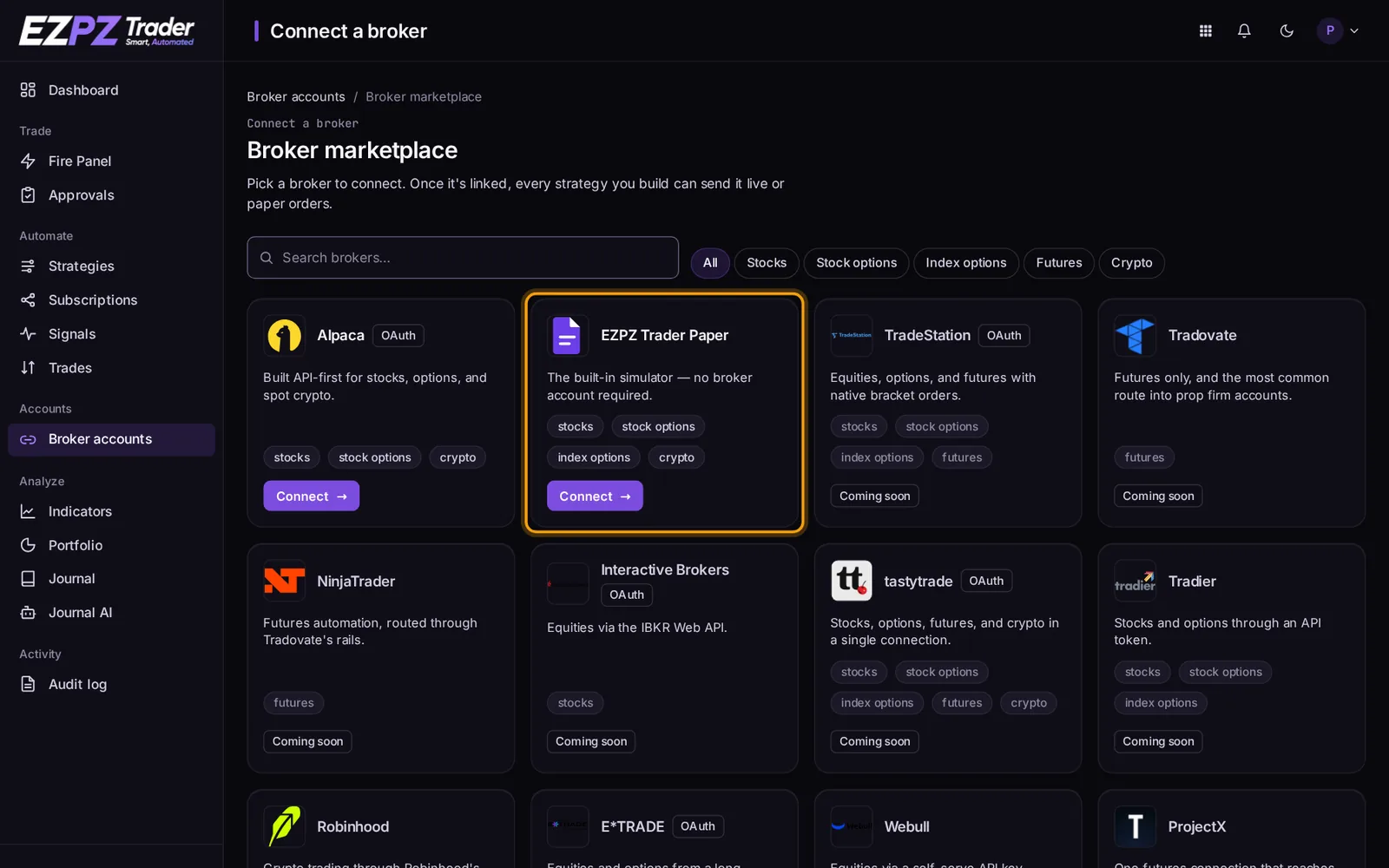Follow the Broker accounts breadcrumb link

click(x=296, y=97)
